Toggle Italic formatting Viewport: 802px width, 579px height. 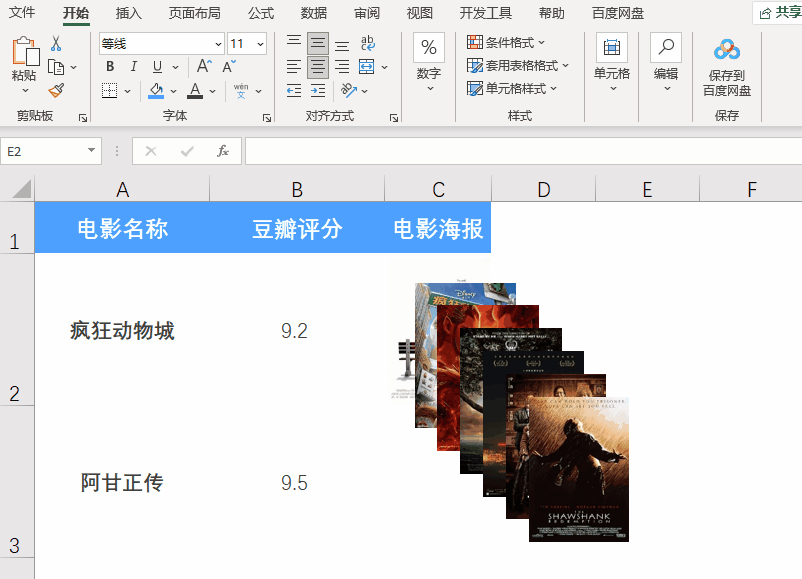133,66
